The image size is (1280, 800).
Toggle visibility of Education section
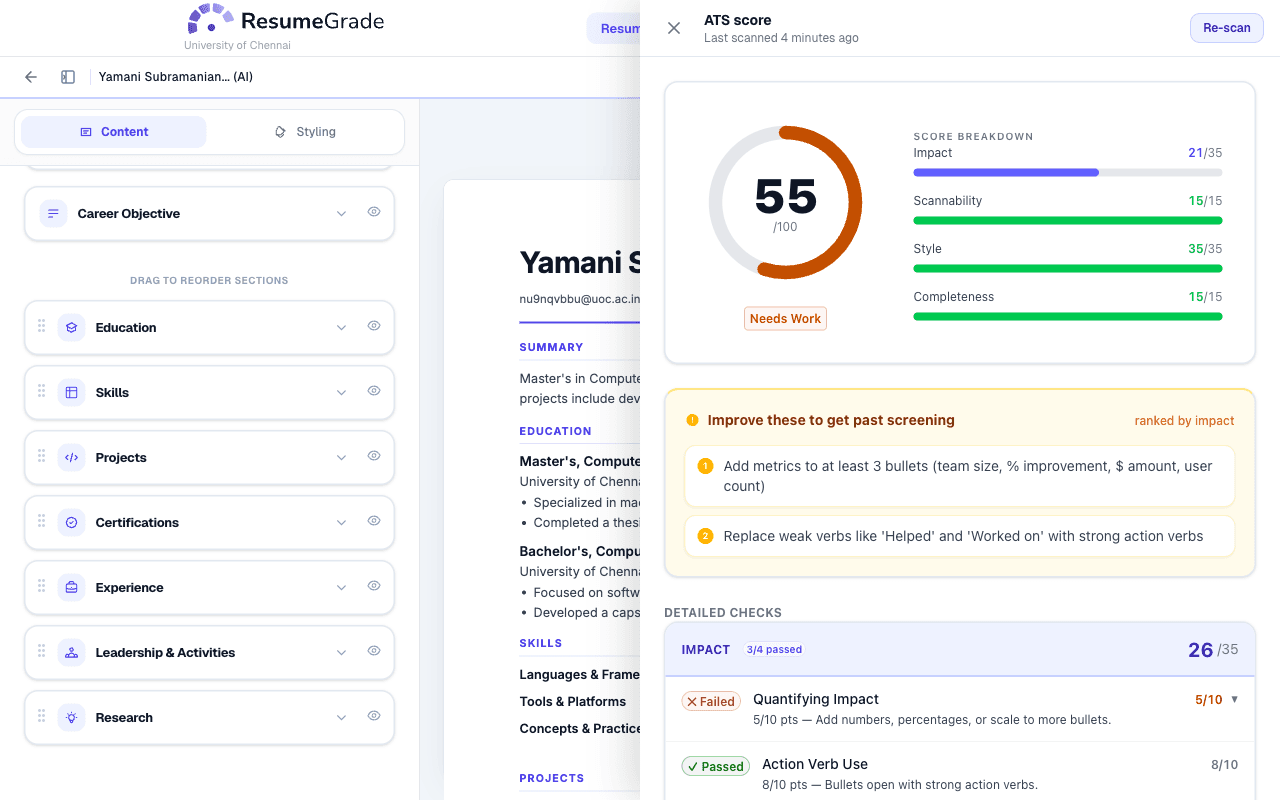point(374,326)
